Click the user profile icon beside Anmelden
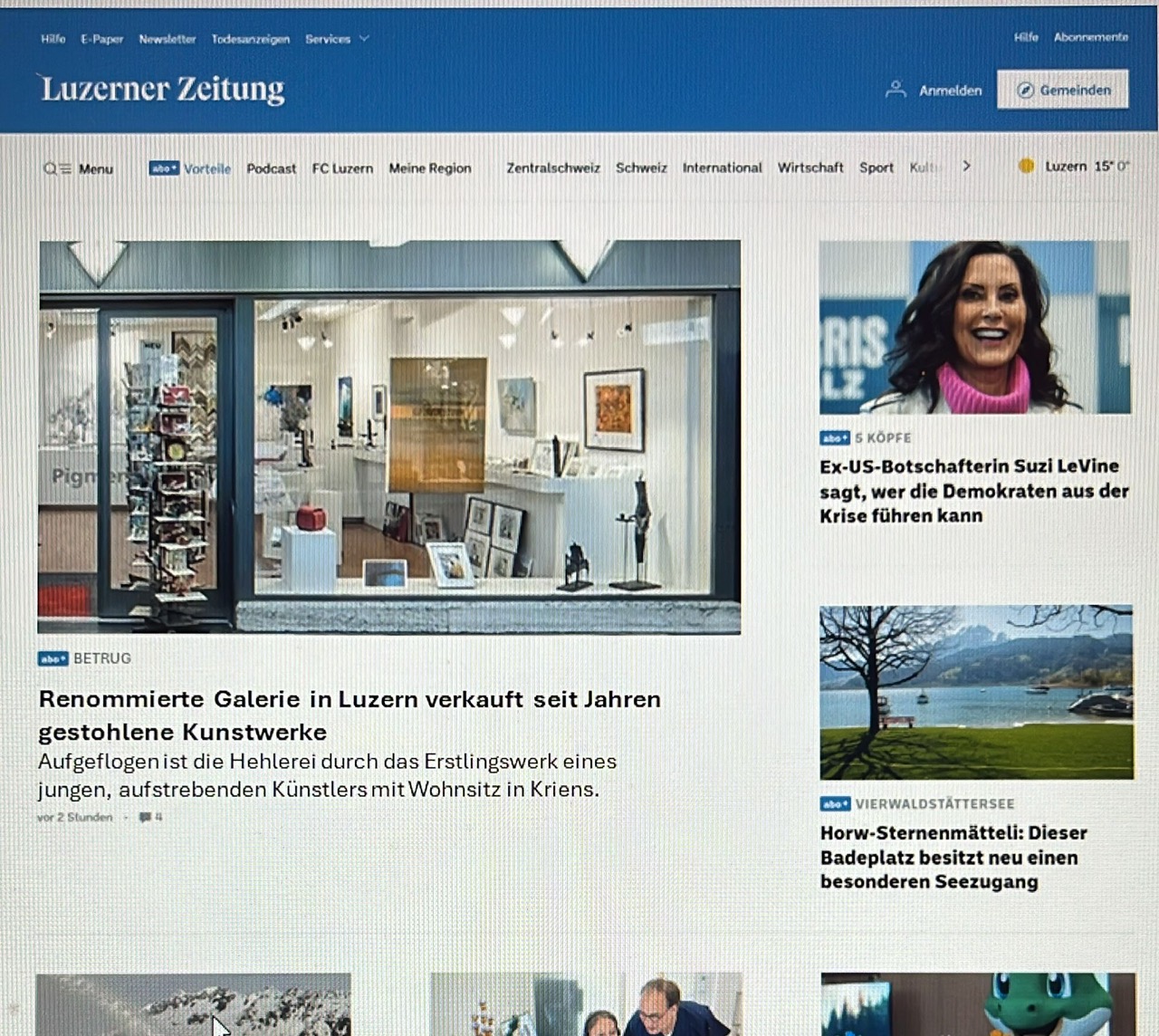The image size is (1159, 1036). click(x=896, y=90)
